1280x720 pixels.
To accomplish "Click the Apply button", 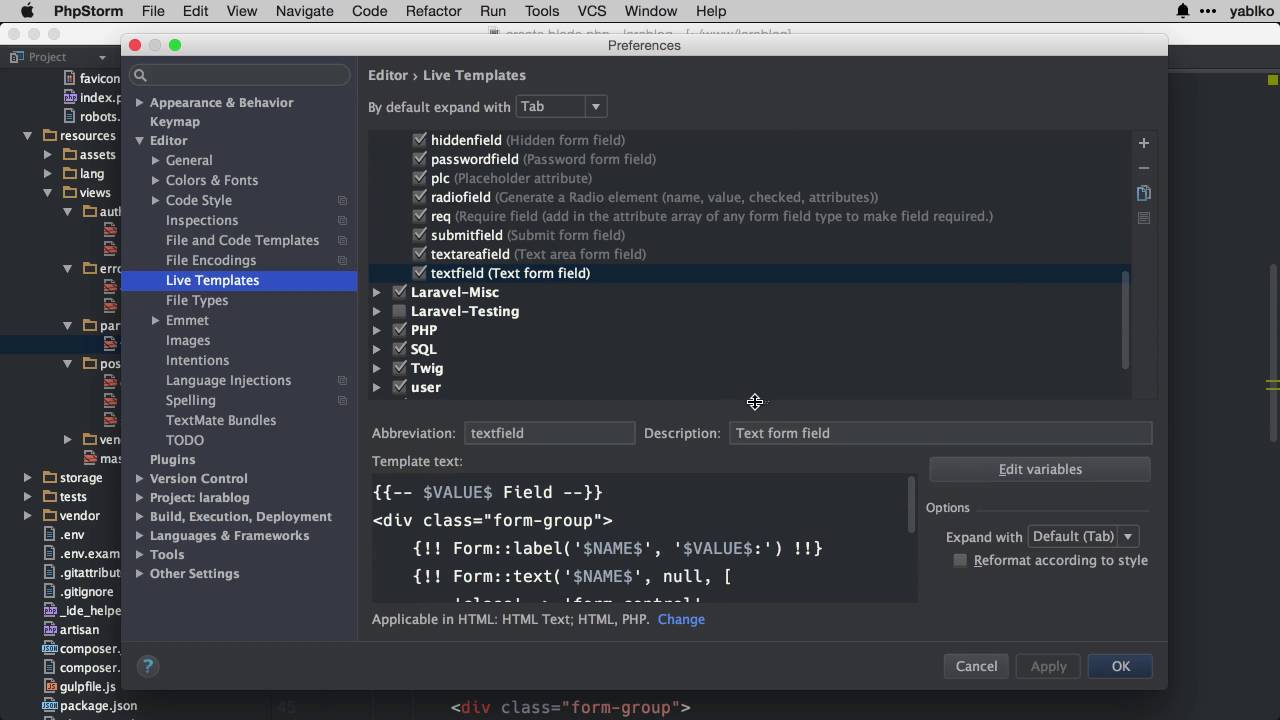I will (x=1048, y=666).
